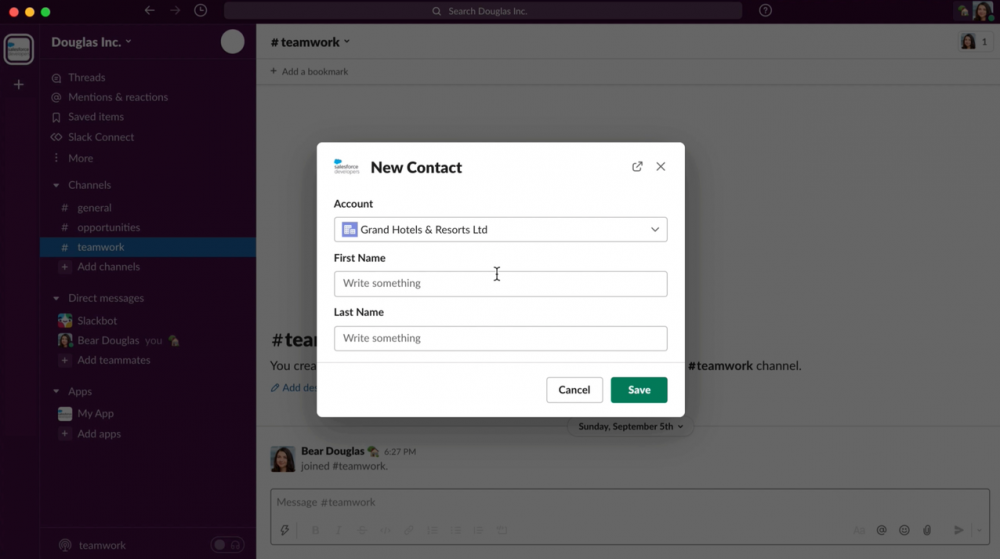Save the new contact

tap(639, 389)
